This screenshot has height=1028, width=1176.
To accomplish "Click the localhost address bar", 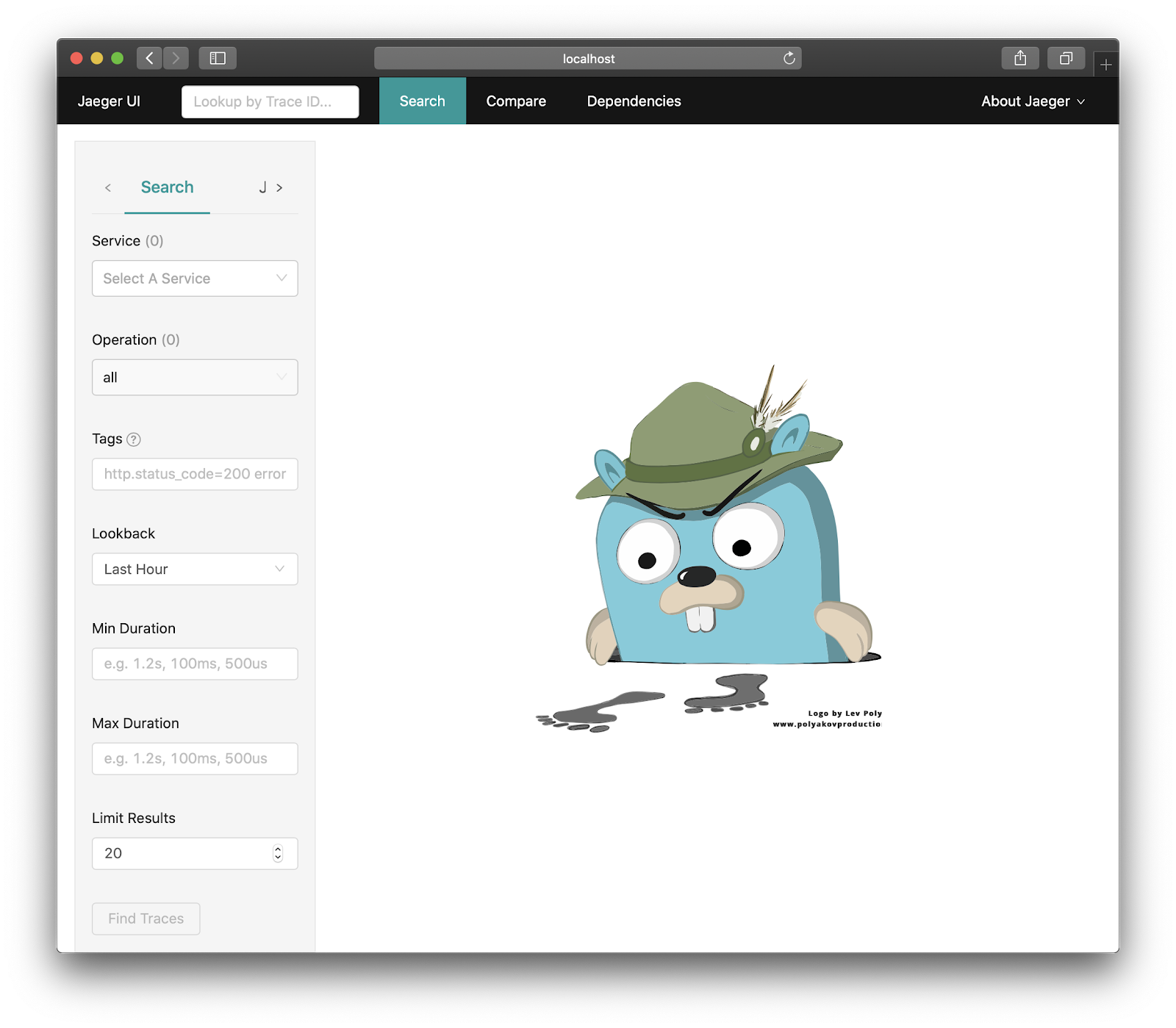I will (588, 58).
